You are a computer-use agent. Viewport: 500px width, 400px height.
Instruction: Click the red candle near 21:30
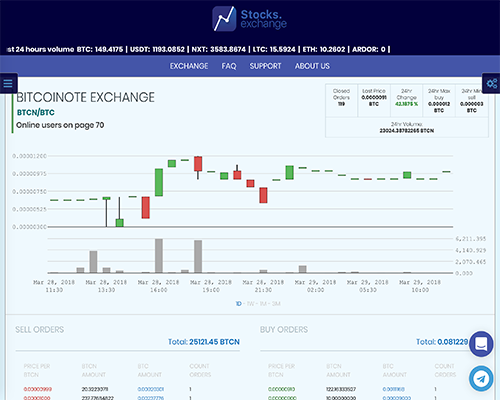click(263, 195)
